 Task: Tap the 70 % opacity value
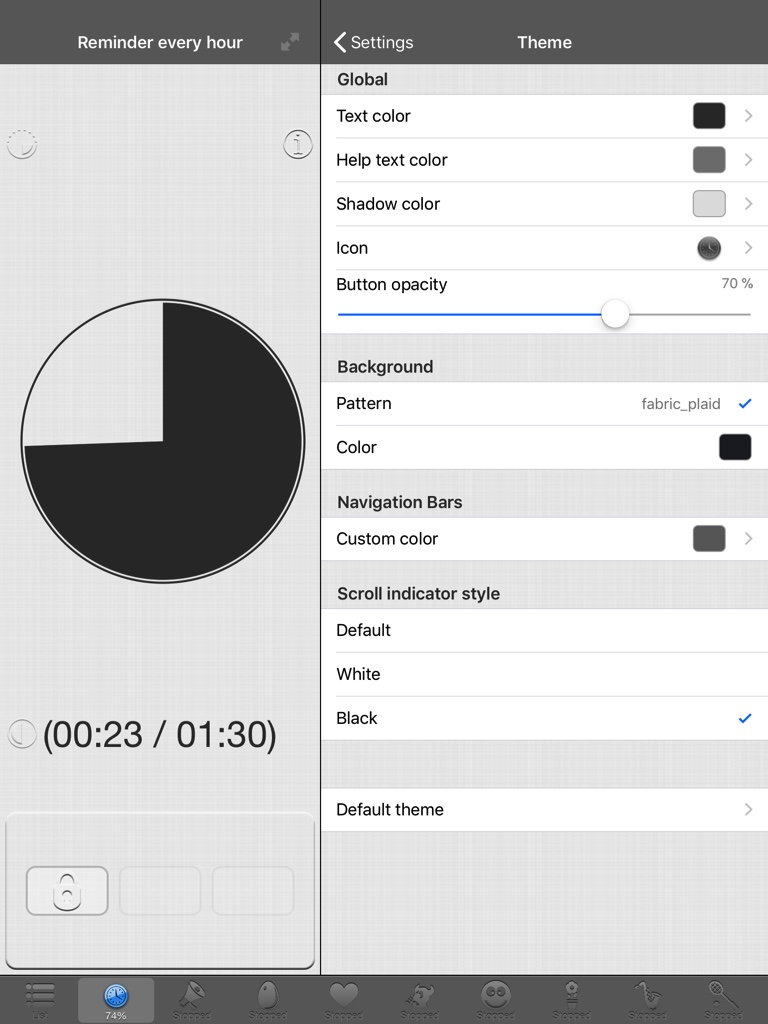[737, 283]
